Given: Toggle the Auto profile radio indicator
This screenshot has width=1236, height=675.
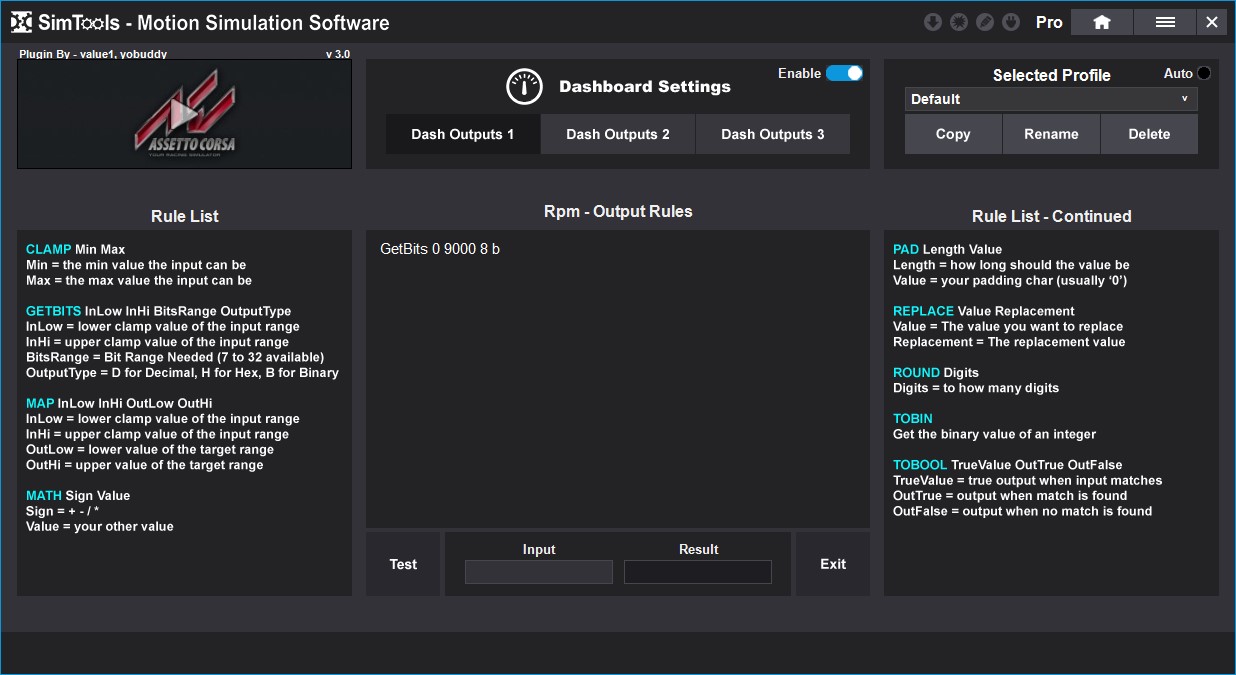Looking at the screenshot, I should (1203, 73).
